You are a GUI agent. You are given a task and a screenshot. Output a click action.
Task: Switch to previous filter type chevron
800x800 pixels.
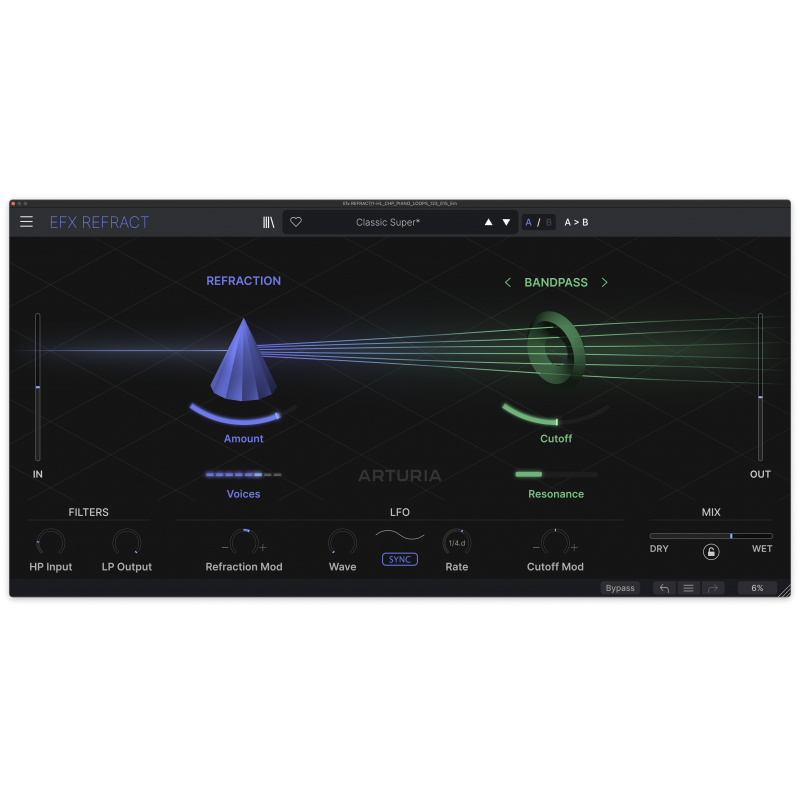(x=508, y=282)
